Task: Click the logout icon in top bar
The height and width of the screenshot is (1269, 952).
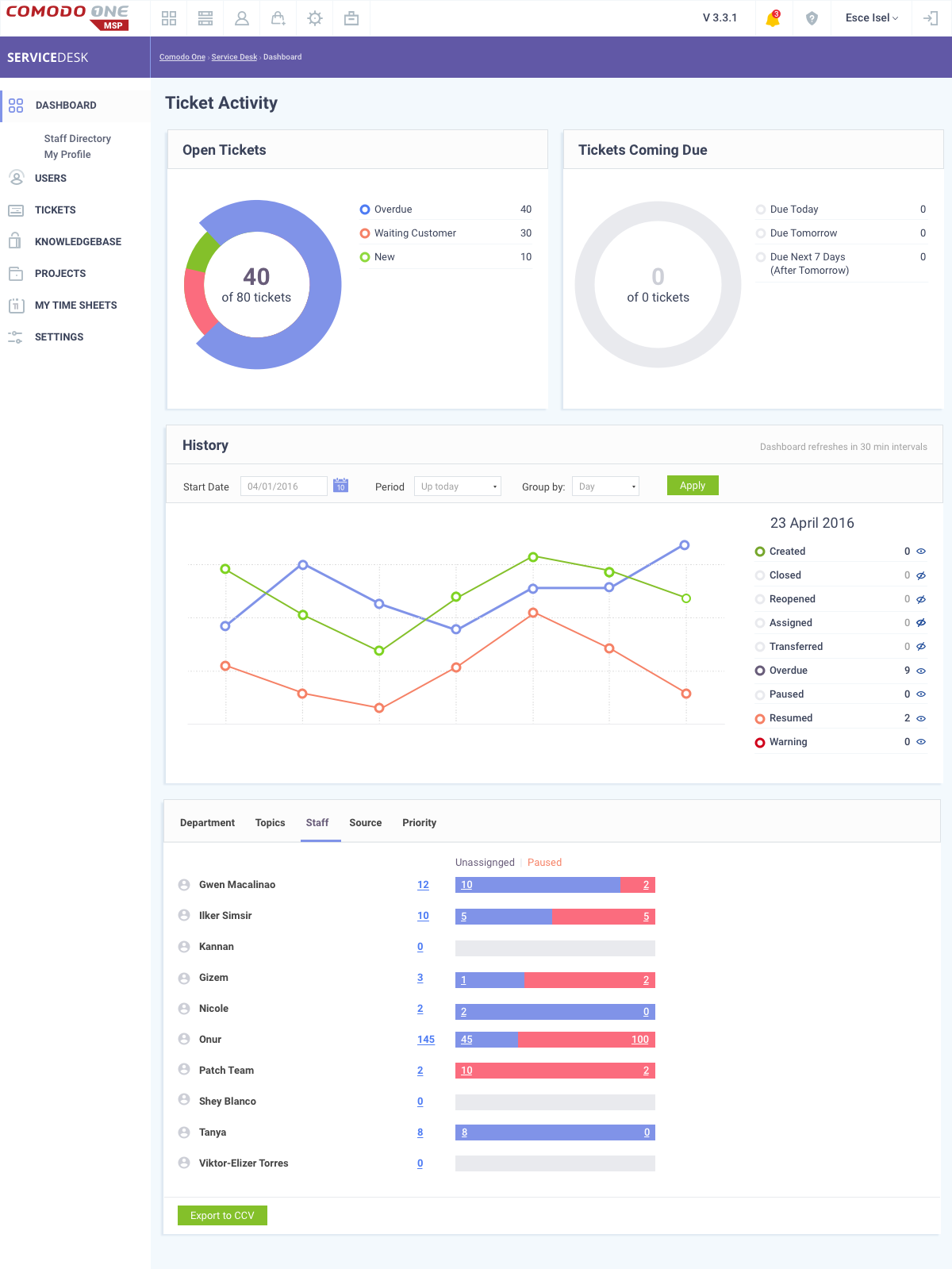Action: click(931, 18)
